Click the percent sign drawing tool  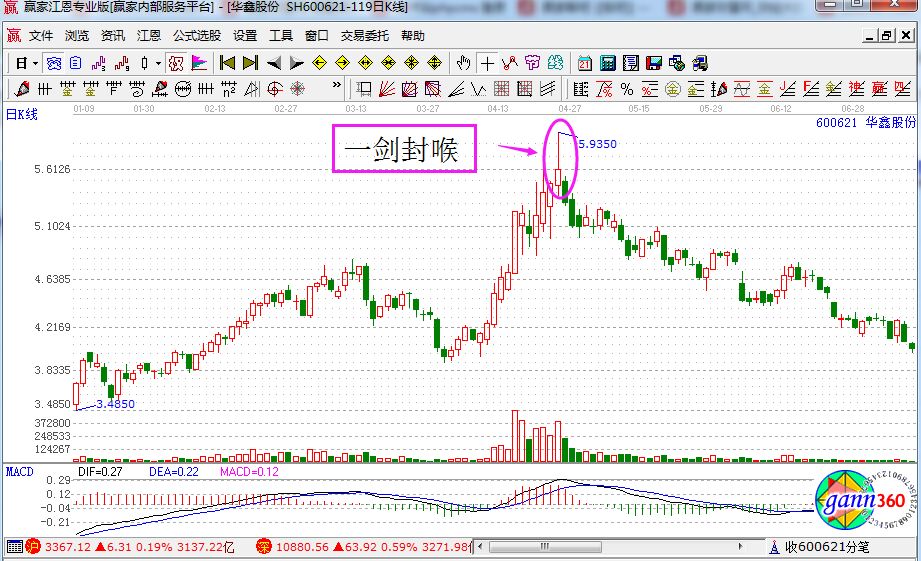coord(627,88)
